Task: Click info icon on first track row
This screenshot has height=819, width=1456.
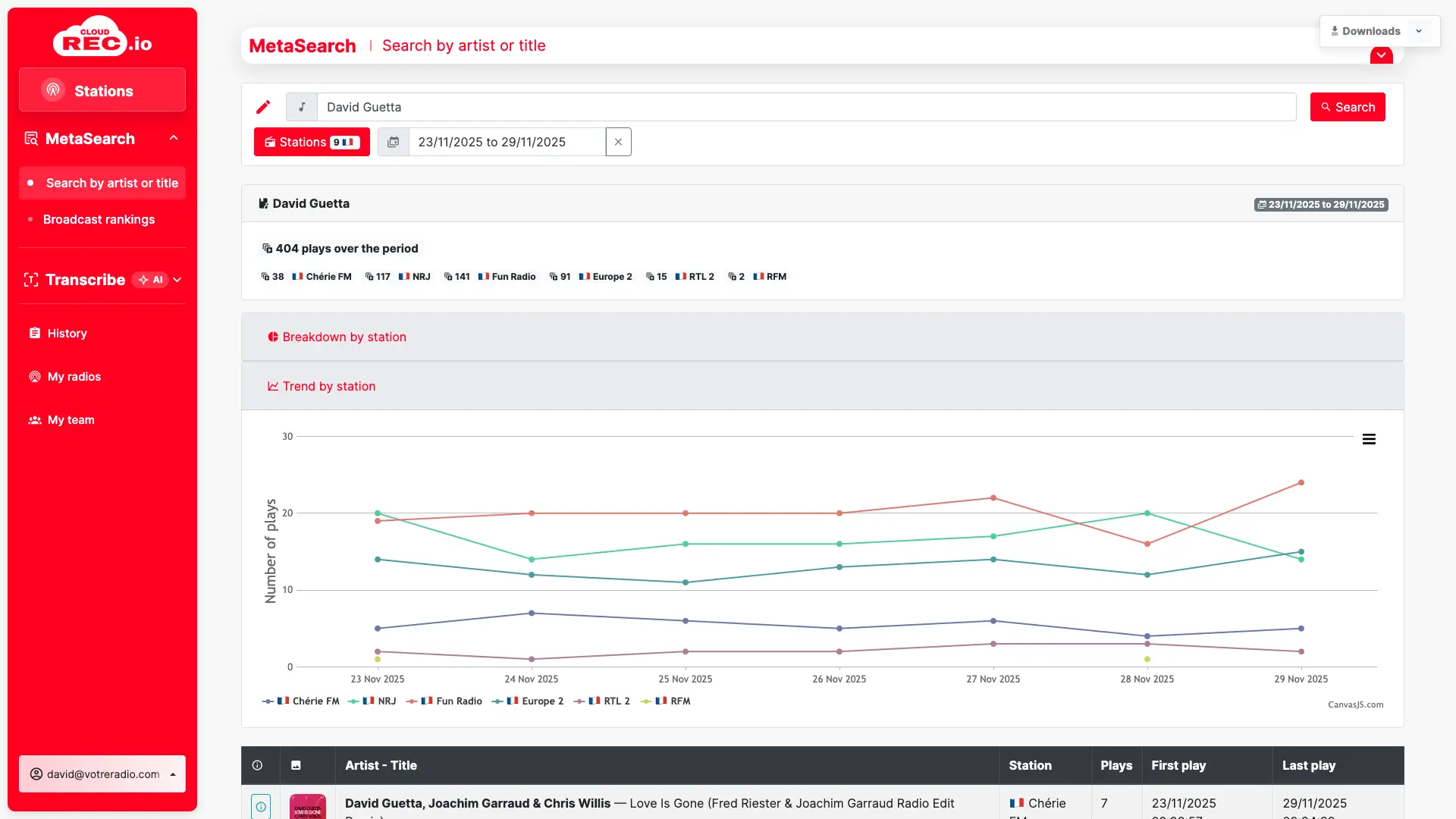Action: pos(260,806)
